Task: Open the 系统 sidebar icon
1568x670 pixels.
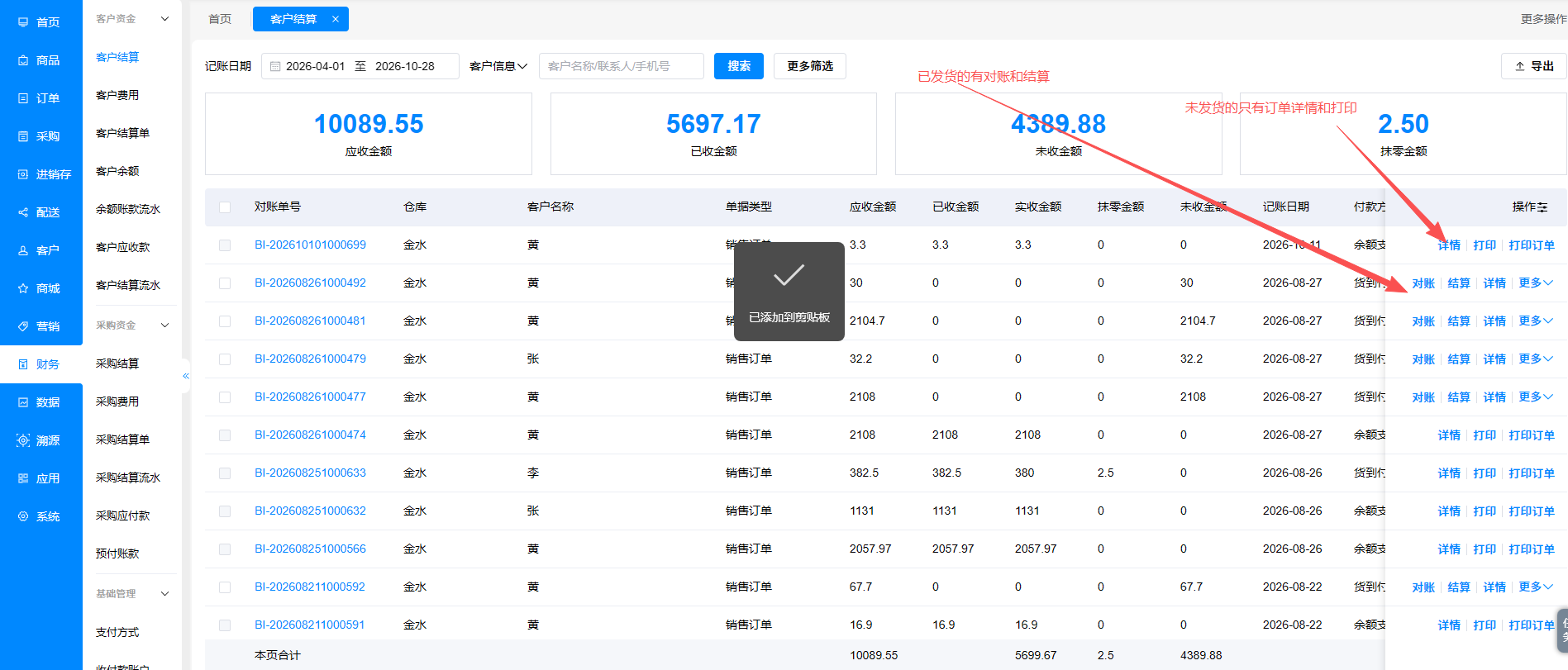Action: 23,516
